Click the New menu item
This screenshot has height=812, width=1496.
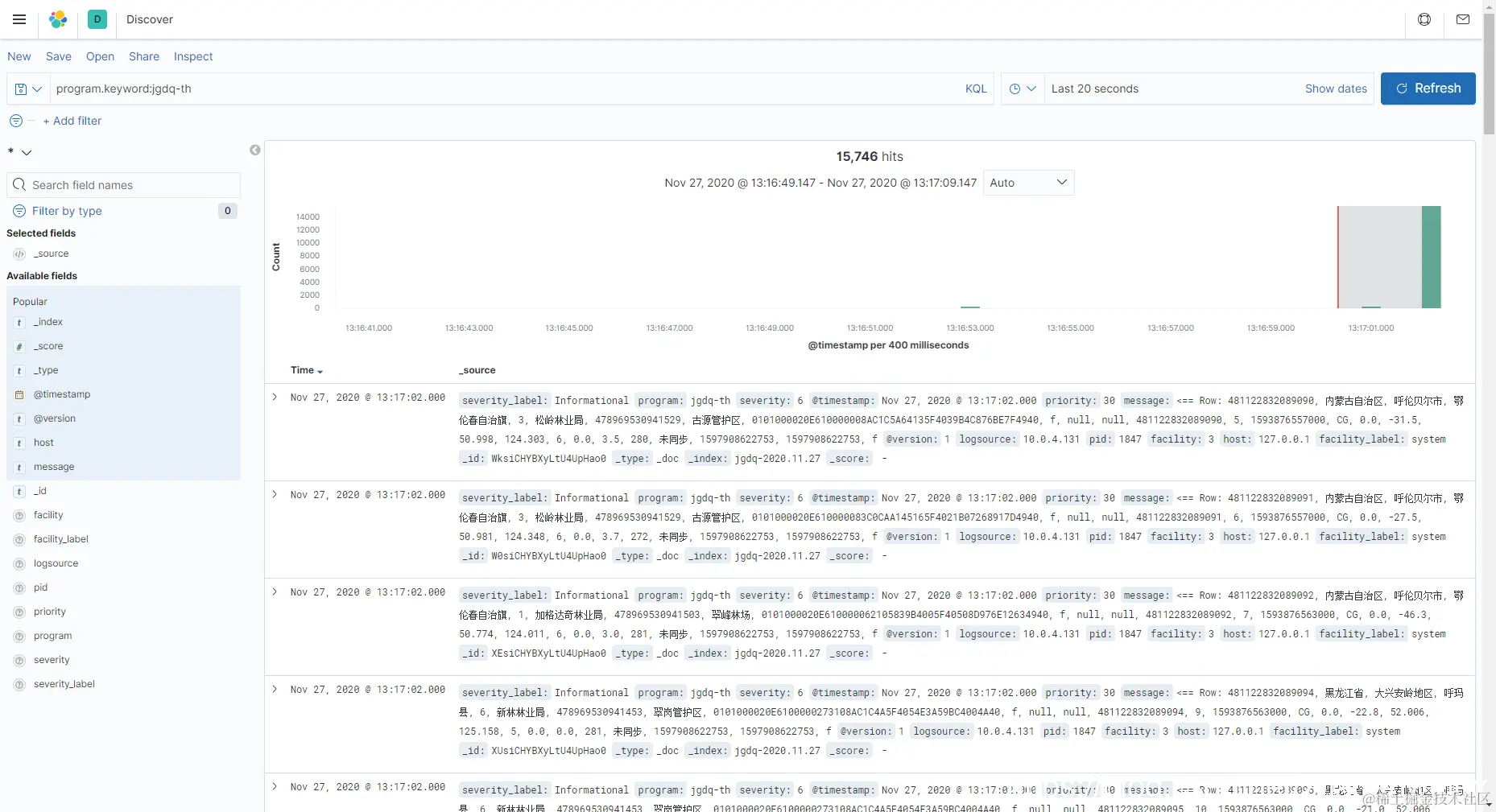coord(19,56)
